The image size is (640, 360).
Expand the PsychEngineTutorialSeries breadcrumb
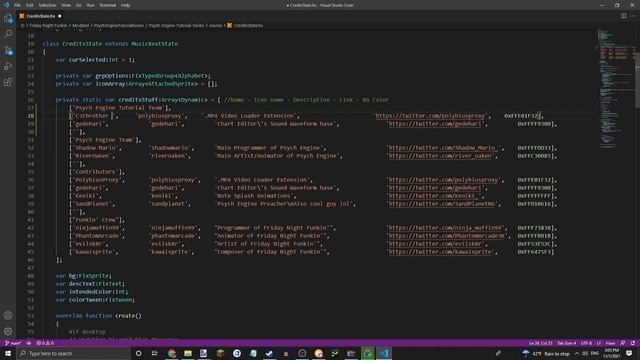tap(119, 25)
